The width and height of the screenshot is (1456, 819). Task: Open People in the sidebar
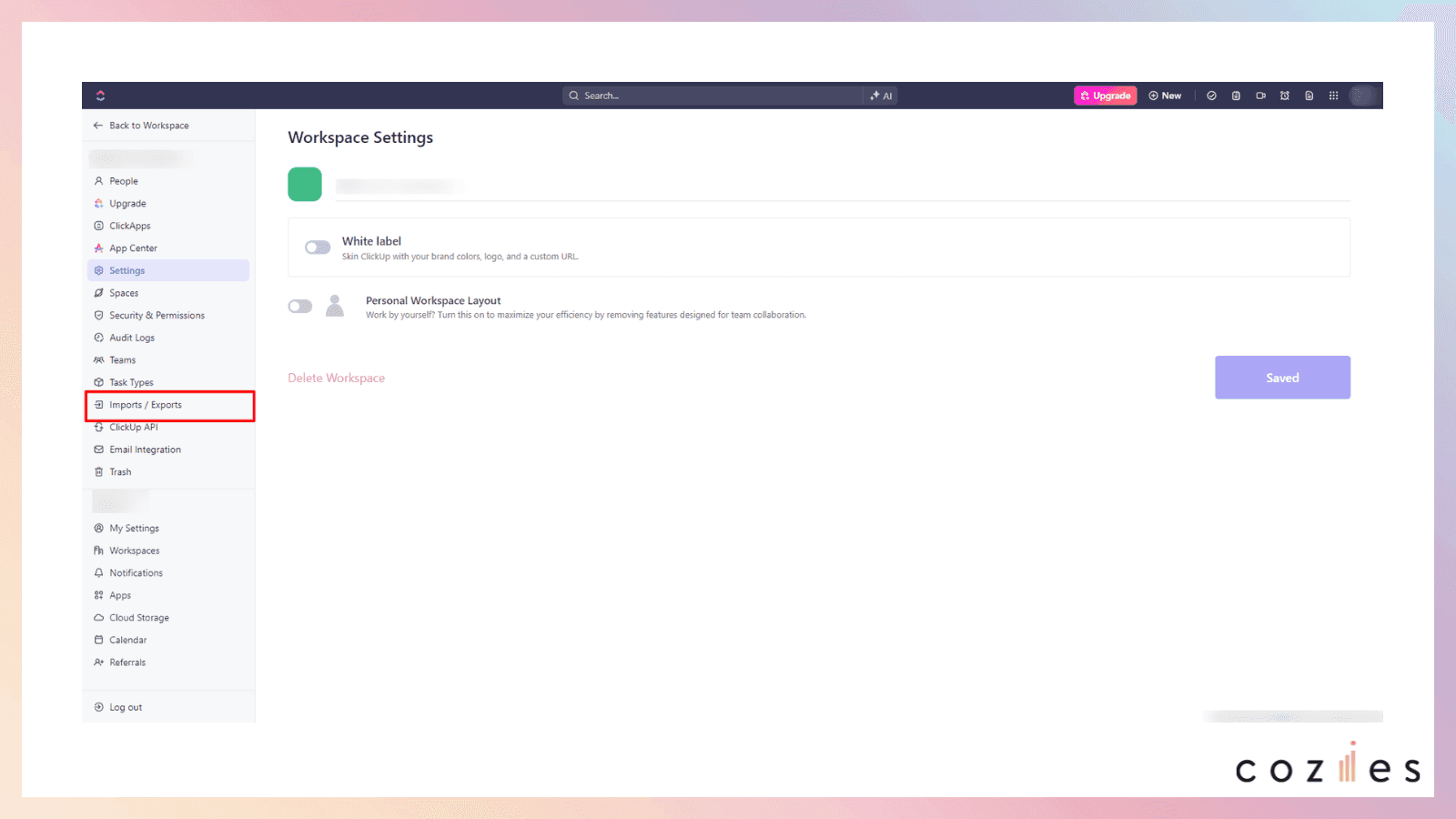click(168, 181)
